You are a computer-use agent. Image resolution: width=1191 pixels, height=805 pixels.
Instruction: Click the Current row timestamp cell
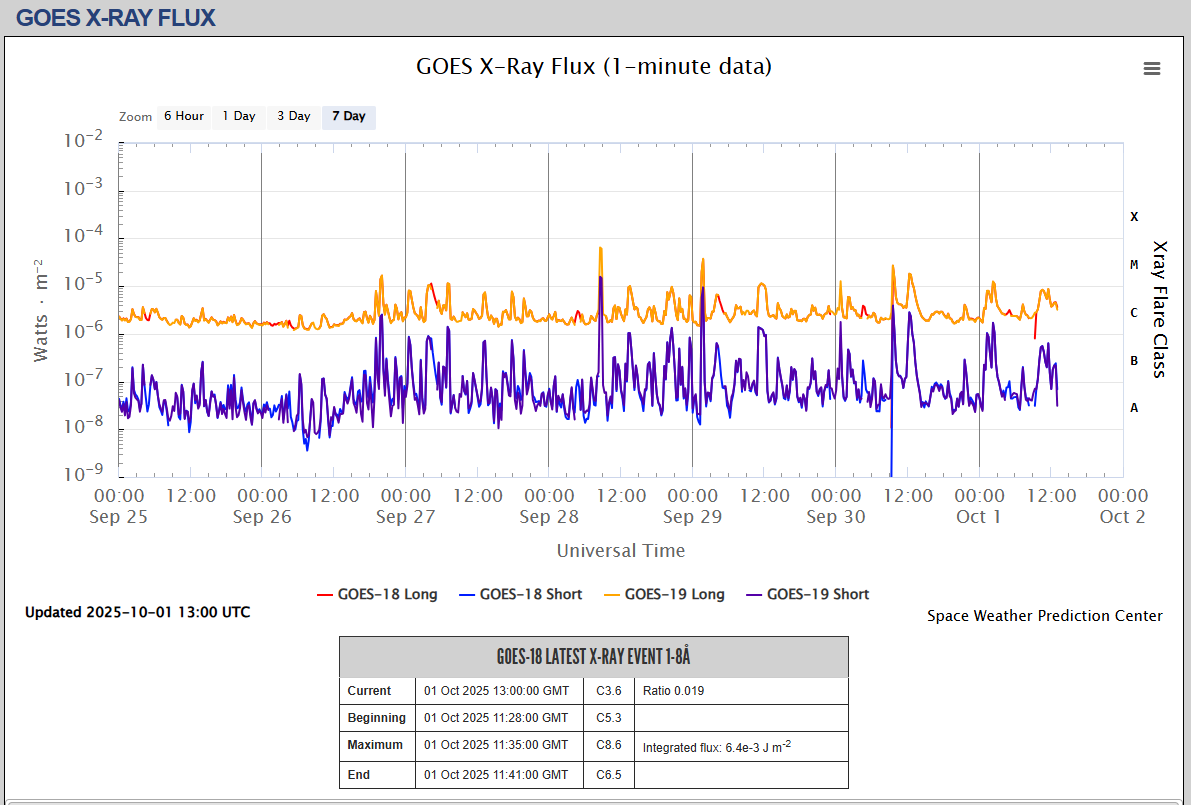click(496, 691)
